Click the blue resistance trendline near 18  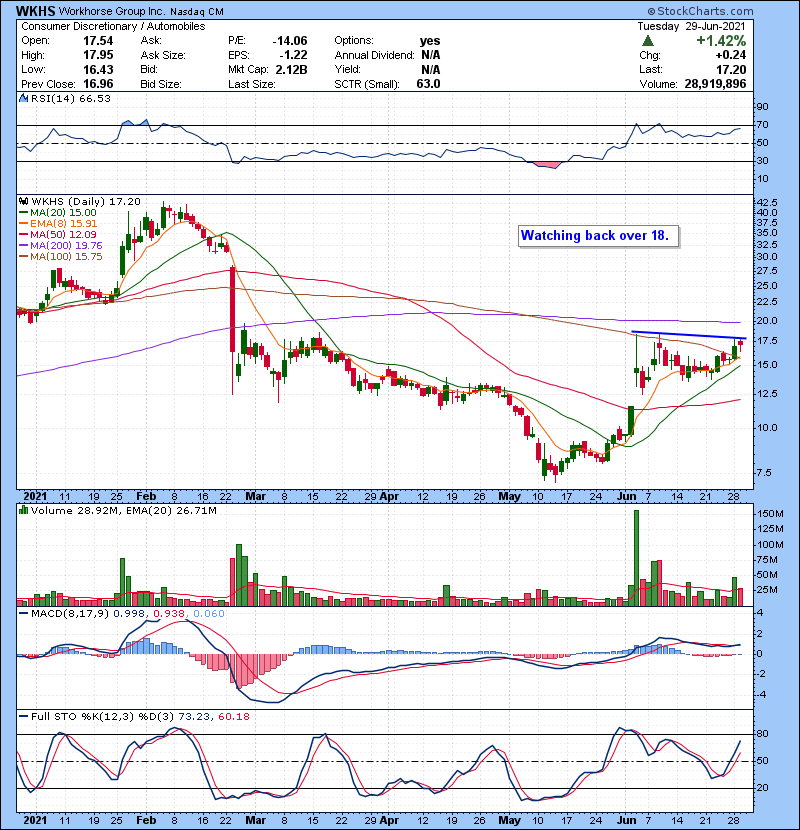click(x=689, y=335)
